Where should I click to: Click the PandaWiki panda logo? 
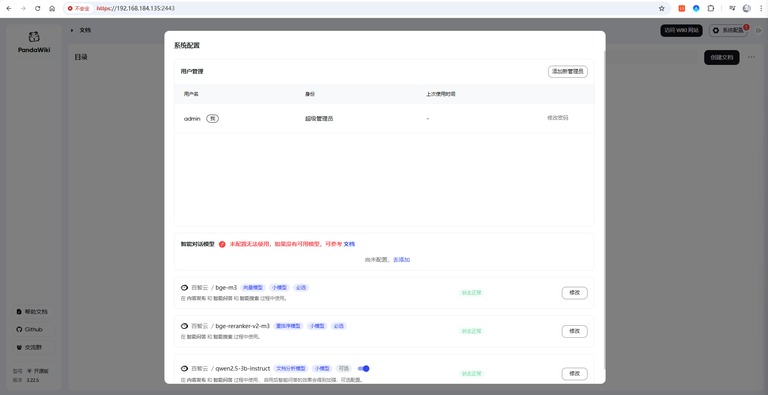pos(34,37)
